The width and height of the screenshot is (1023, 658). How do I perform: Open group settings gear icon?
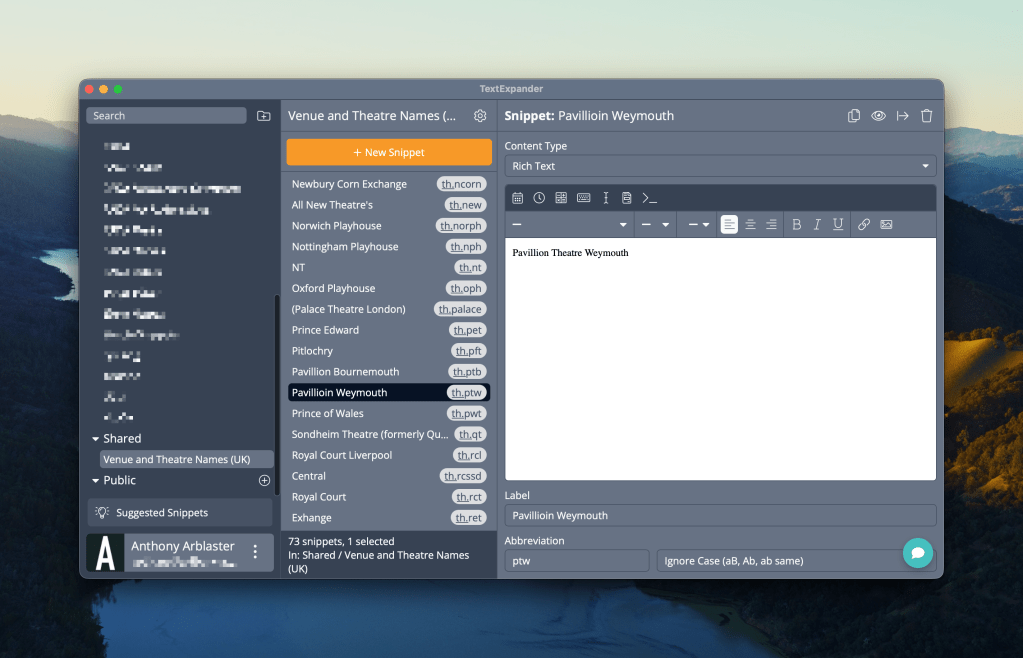pos(480,116)
